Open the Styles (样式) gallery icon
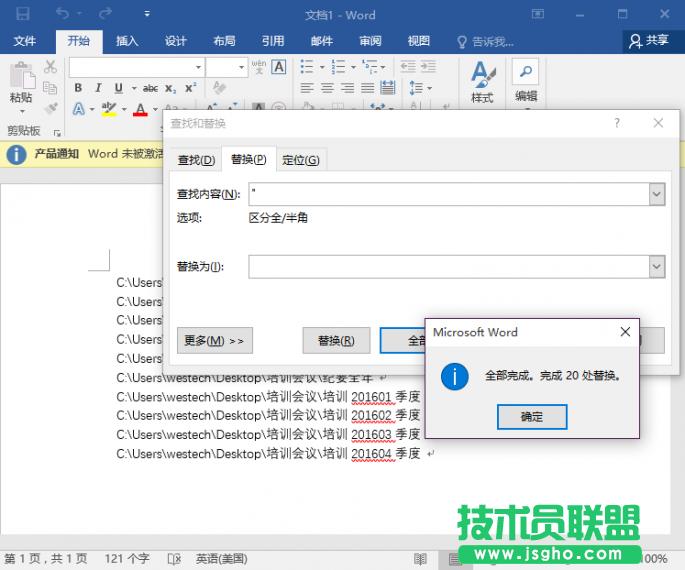 pyautogui.click(x=482, y=80)
